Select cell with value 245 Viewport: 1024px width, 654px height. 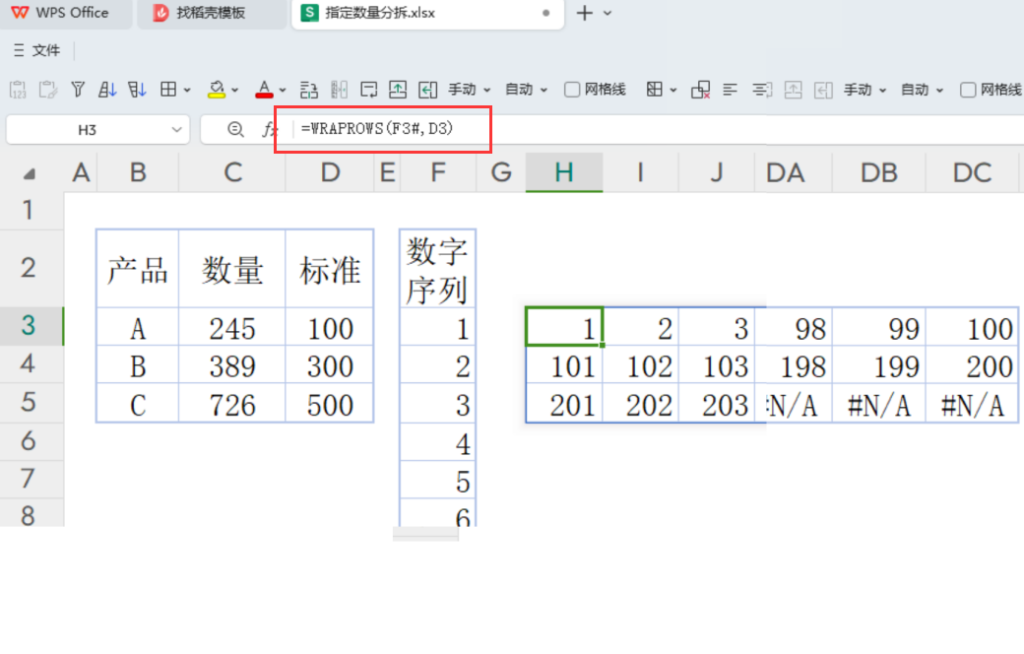click(x=232, y=327)
